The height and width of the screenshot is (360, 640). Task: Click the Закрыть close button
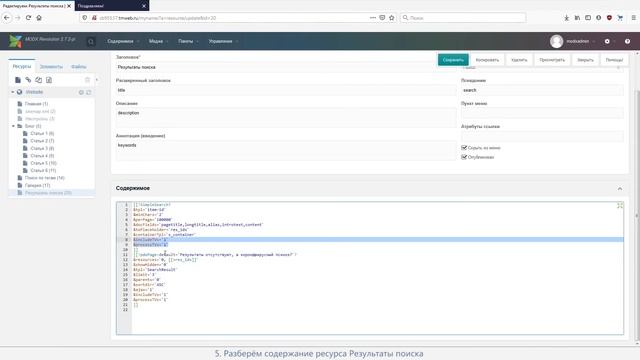point(585,60)
